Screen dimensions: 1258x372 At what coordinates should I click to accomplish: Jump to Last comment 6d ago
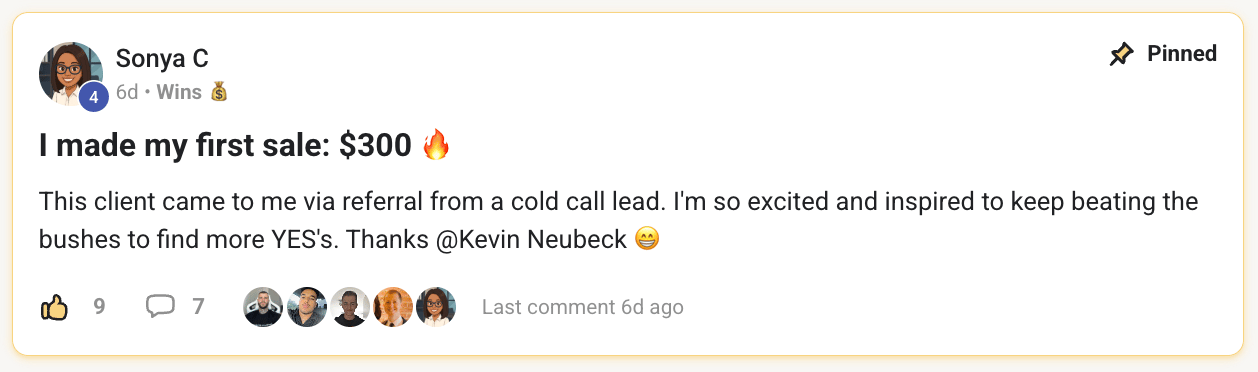583,307
